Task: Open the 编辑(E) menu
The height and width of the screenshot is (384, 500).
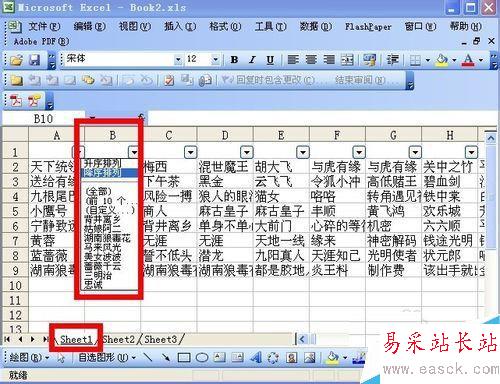Action: tap(89, 26)
